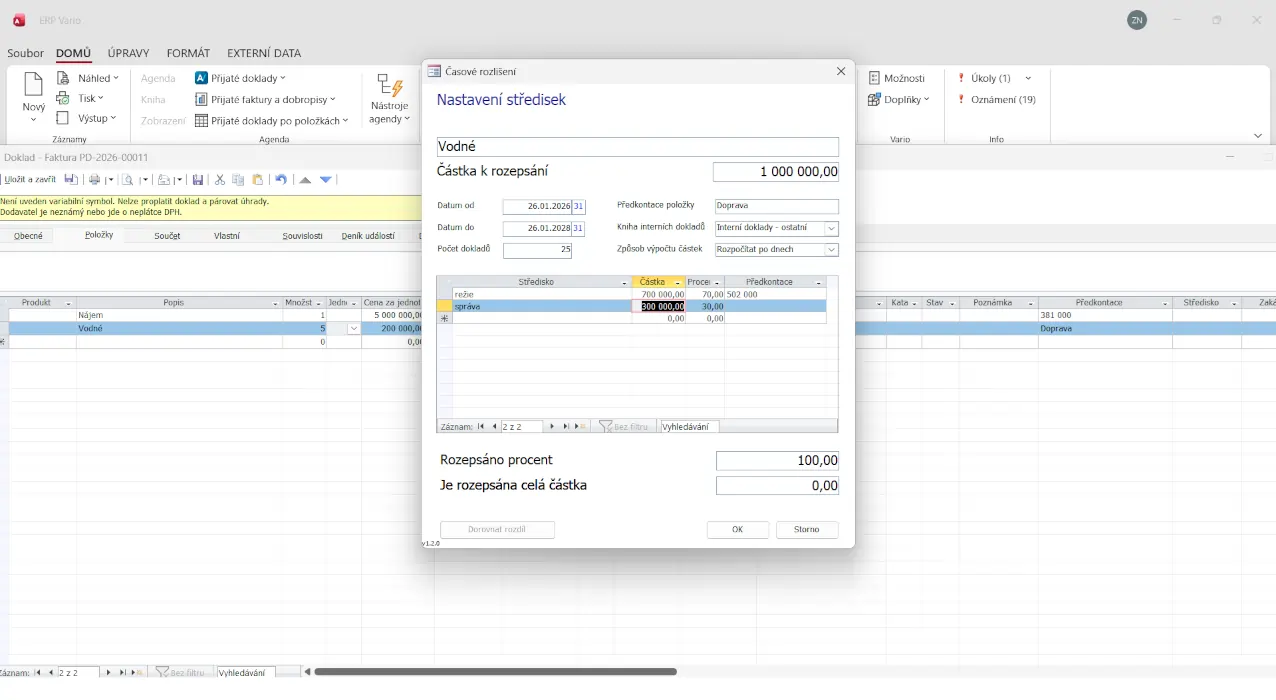Switch to the EXTERNÍ DATA tab
Viewport: 1276px width, 700px height.
(x=264, y=53)
